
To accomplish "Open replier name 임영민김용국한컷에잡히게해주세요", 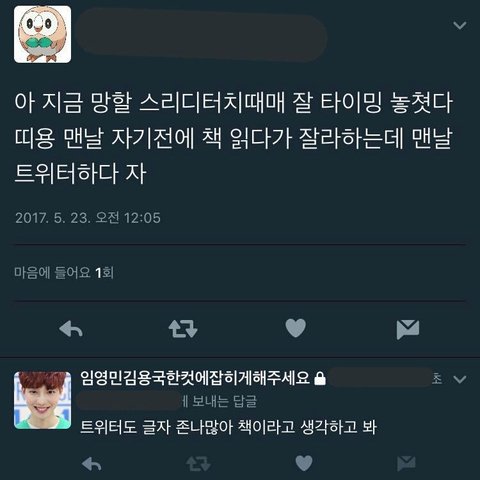I will (x=195, y=378).
